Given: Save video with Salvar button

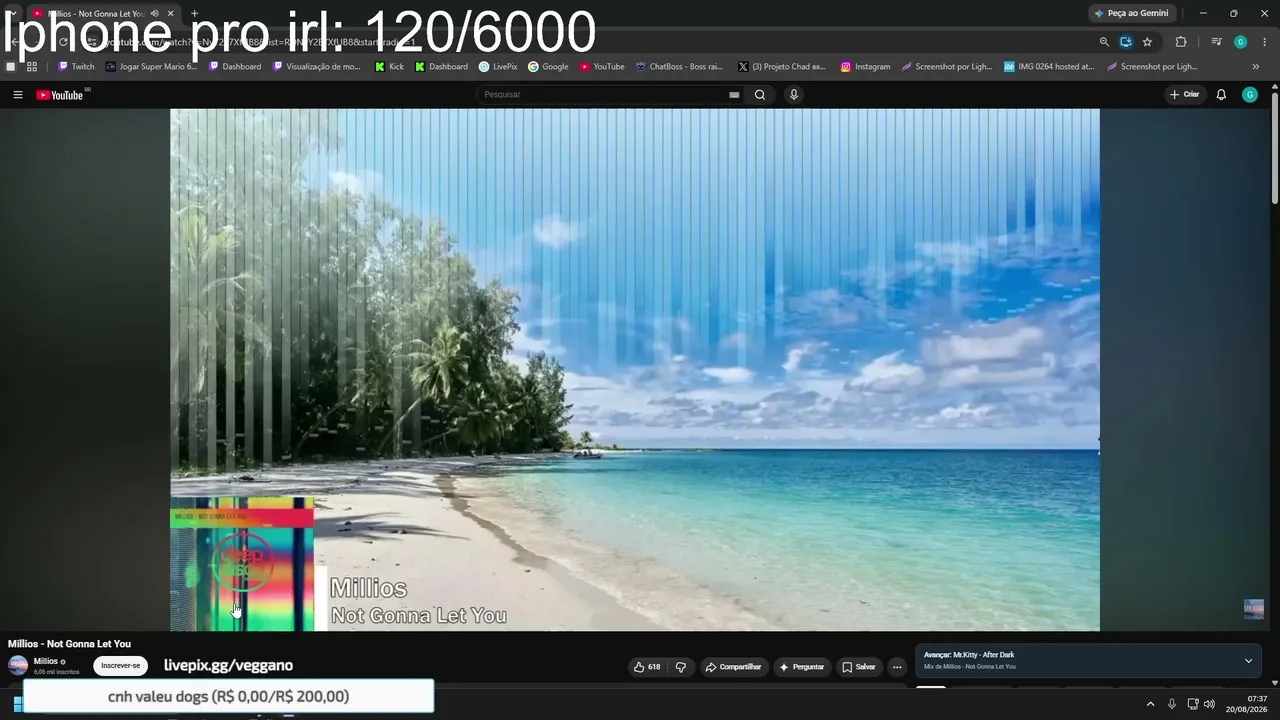Looking at the screenshot, I should [859, 667].
